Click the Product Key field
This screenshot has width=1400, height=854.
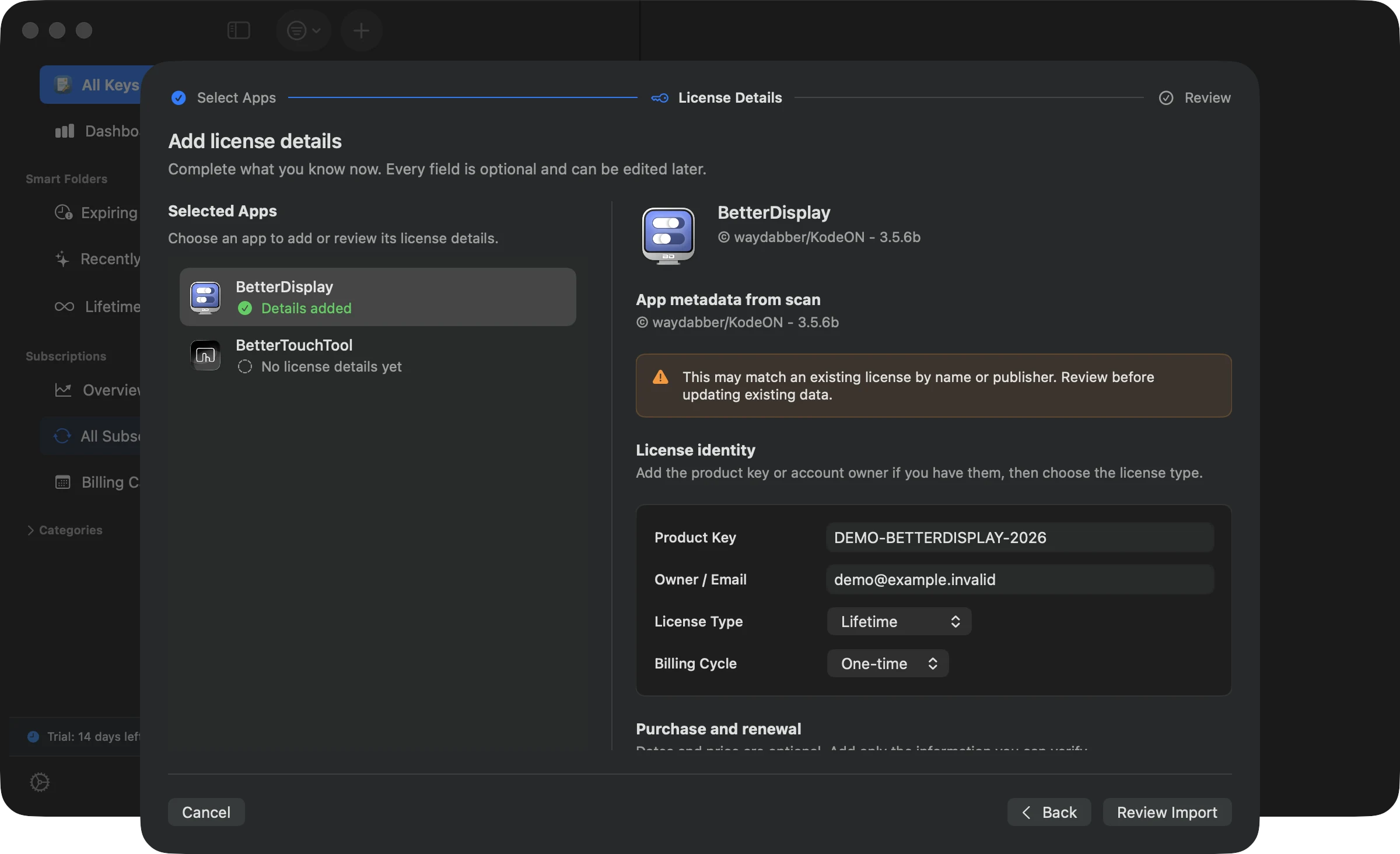1020,537
